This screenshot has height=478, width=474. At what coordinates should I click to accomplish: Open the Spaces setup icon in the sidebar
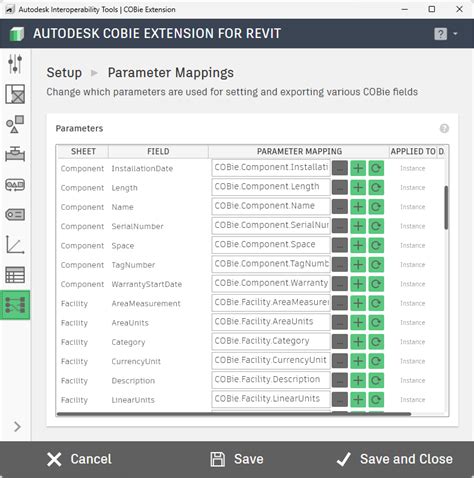15,94
